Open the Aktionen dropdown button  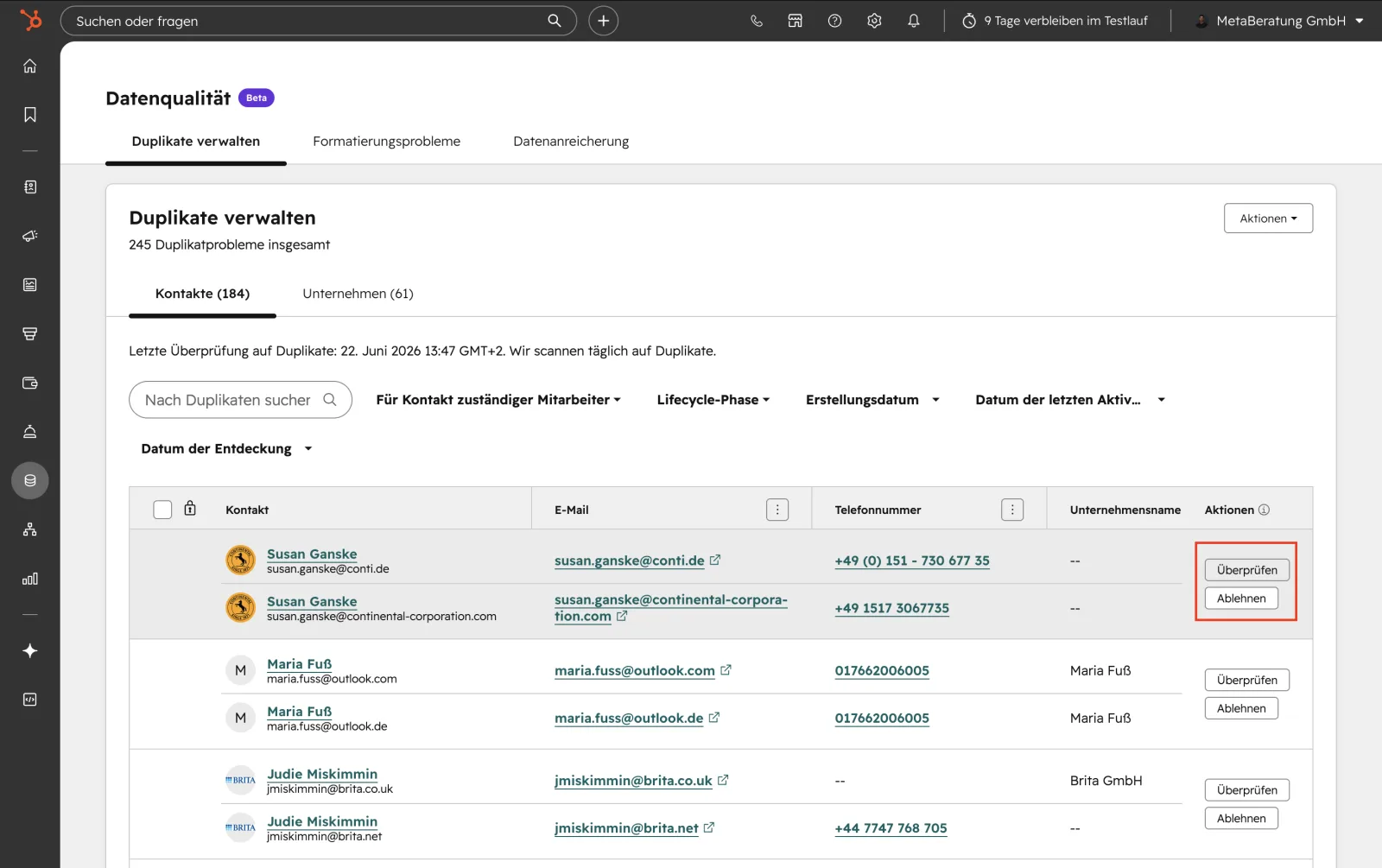(1268, 219)
